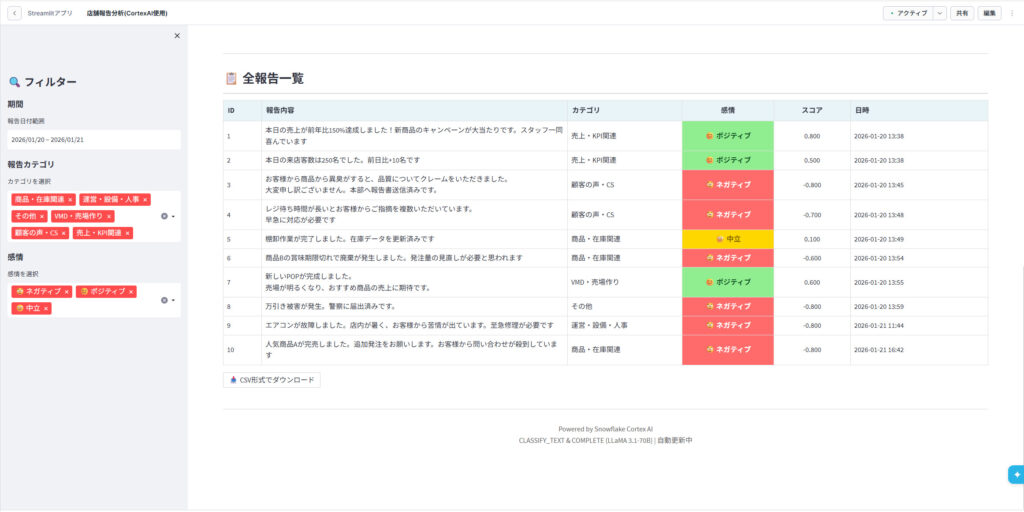The width and height of the screenshot is (1024, 512).
Task: Click the スコア column header
Action: [812, 110]
